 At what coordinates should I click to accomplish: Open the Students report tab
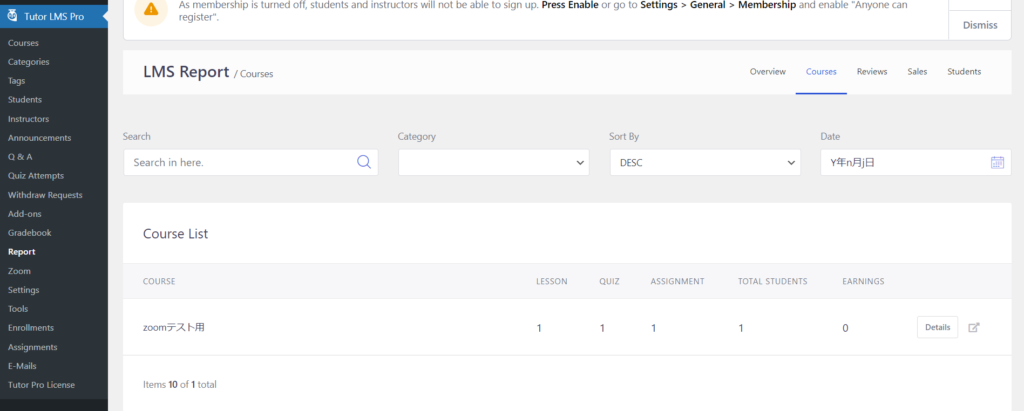[x=964, y=72]
